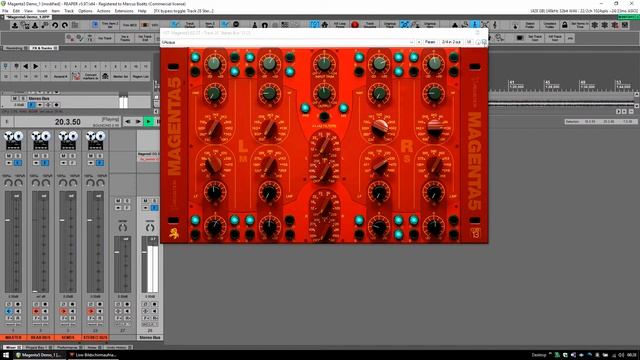Click timeline ruler at bar 41
The image size is (640, 360).
click(x=516, y=84)
